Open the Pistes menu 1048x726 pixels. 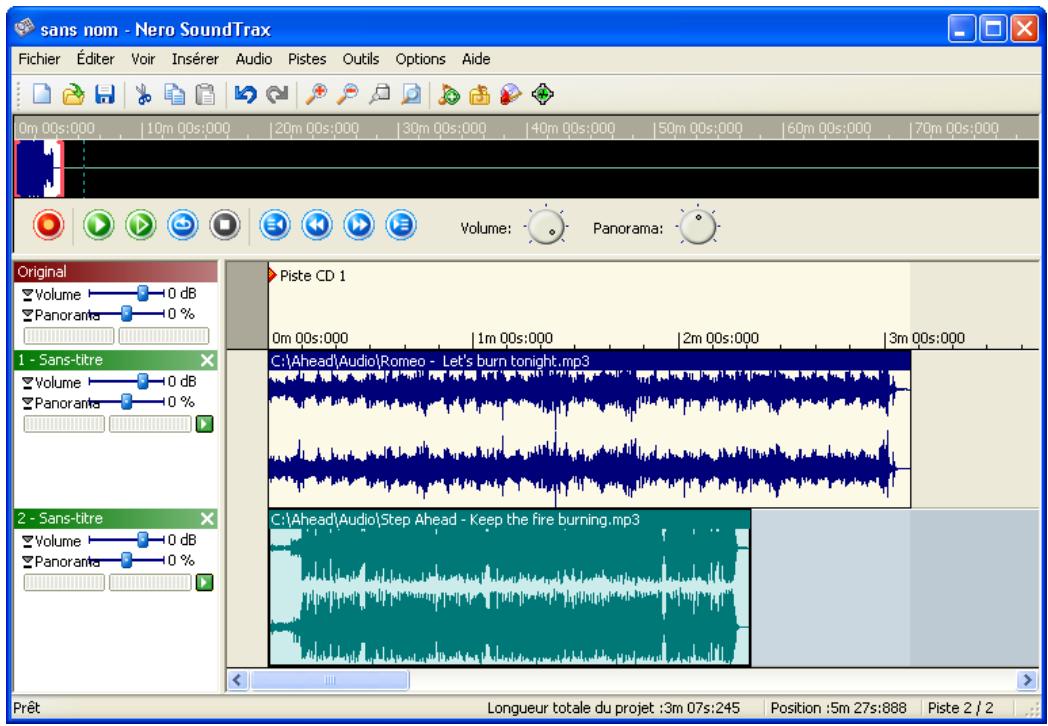(x=307, y=59)
